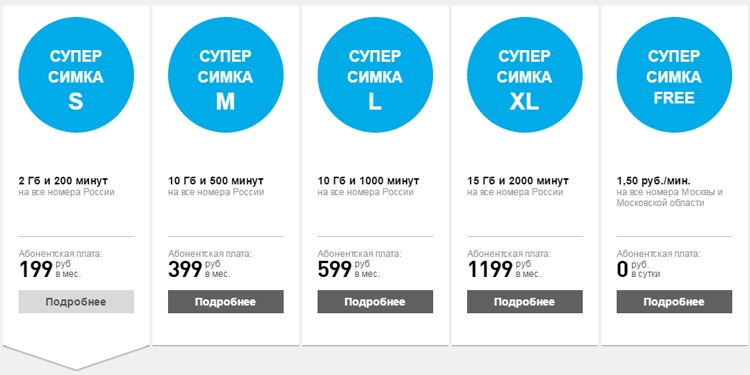The width and height of the screenshot is (750, 375).
Task: Click the Супер Симка S blue circle
Action: 76,75
